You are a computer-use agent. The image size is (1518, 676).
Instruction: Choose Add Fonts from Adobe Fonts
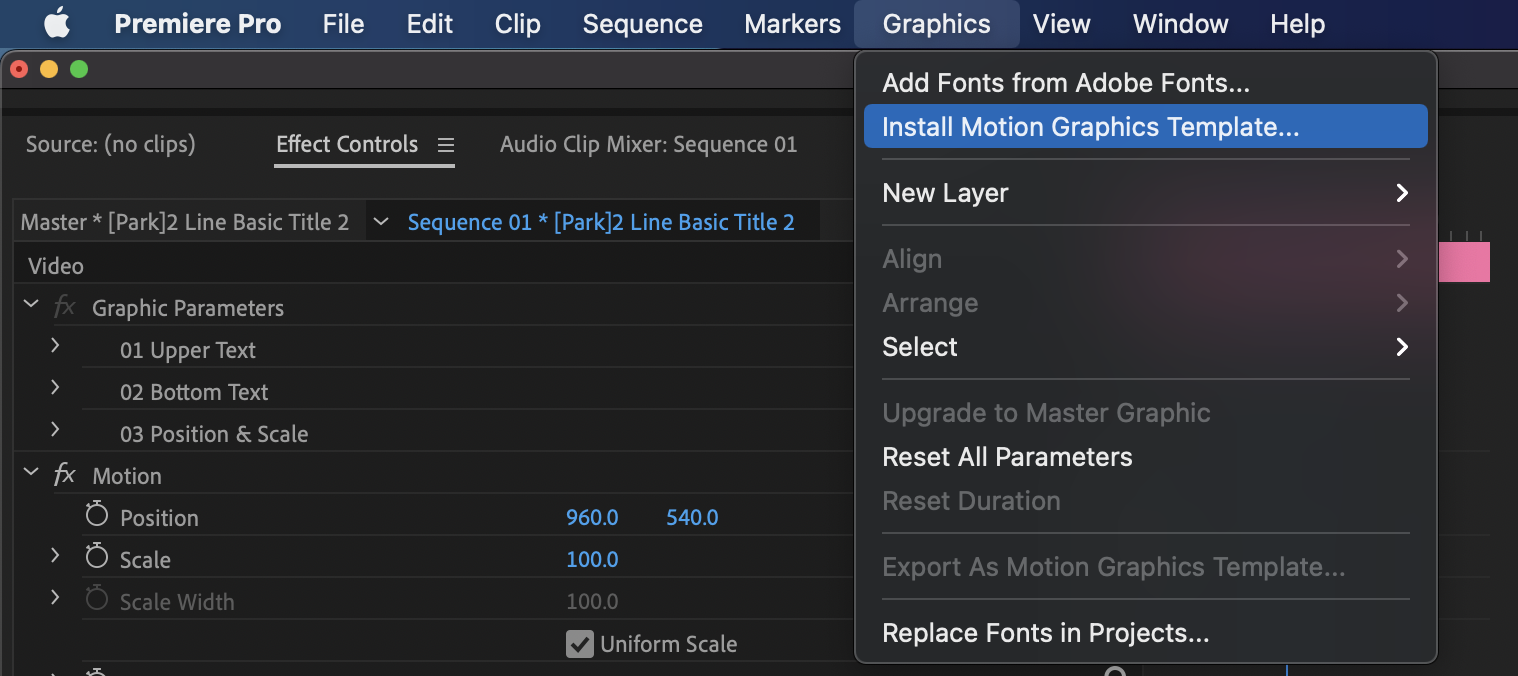pyautogui.click(x=1146, y=83)
